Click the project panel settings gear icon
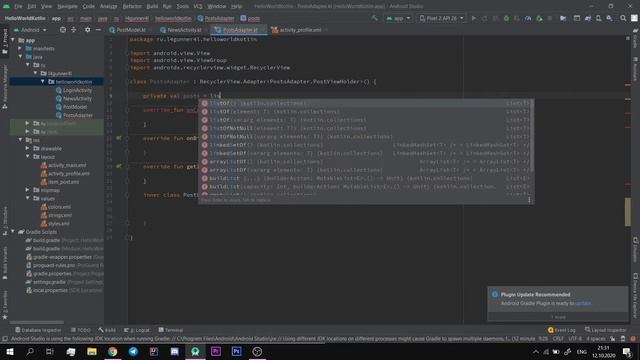Screen dimensions: 640x360 click(x=87, y=30)
